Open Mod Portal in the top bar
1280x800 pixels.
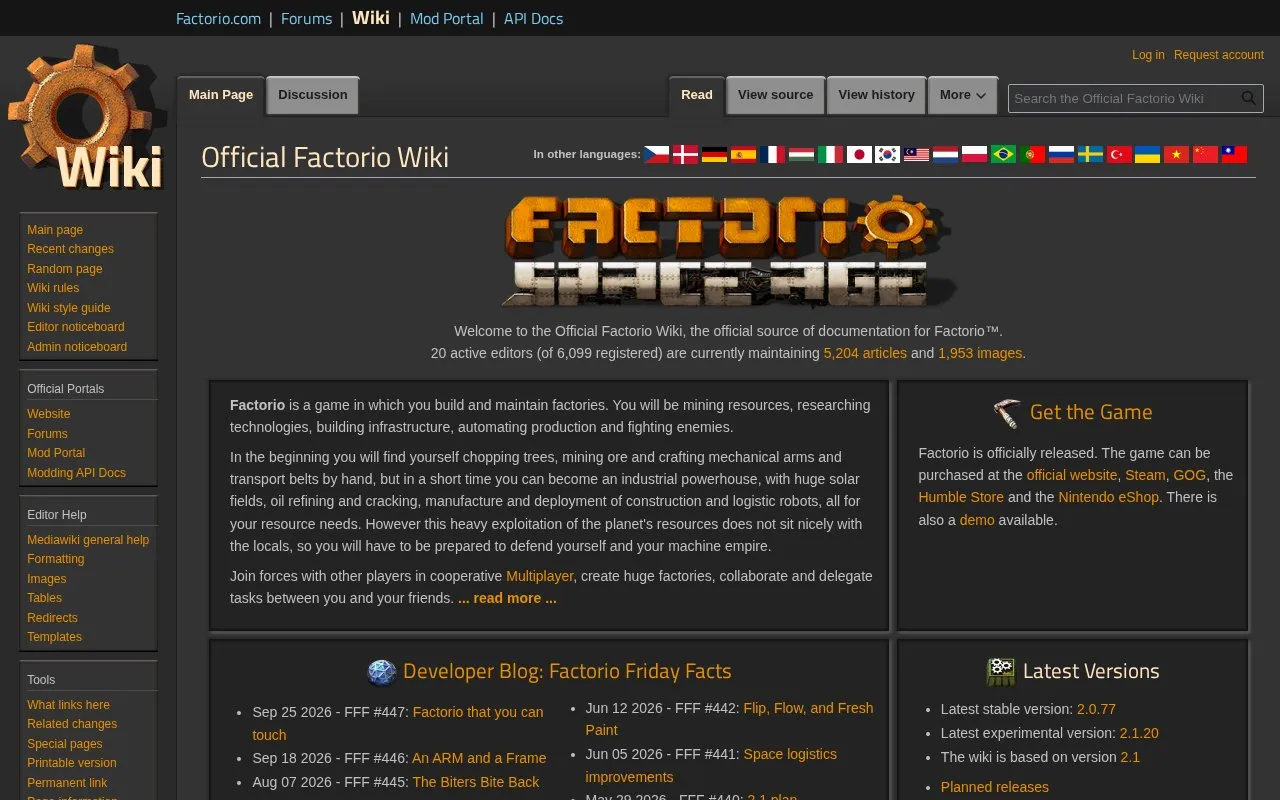click(x=446, y=18)
